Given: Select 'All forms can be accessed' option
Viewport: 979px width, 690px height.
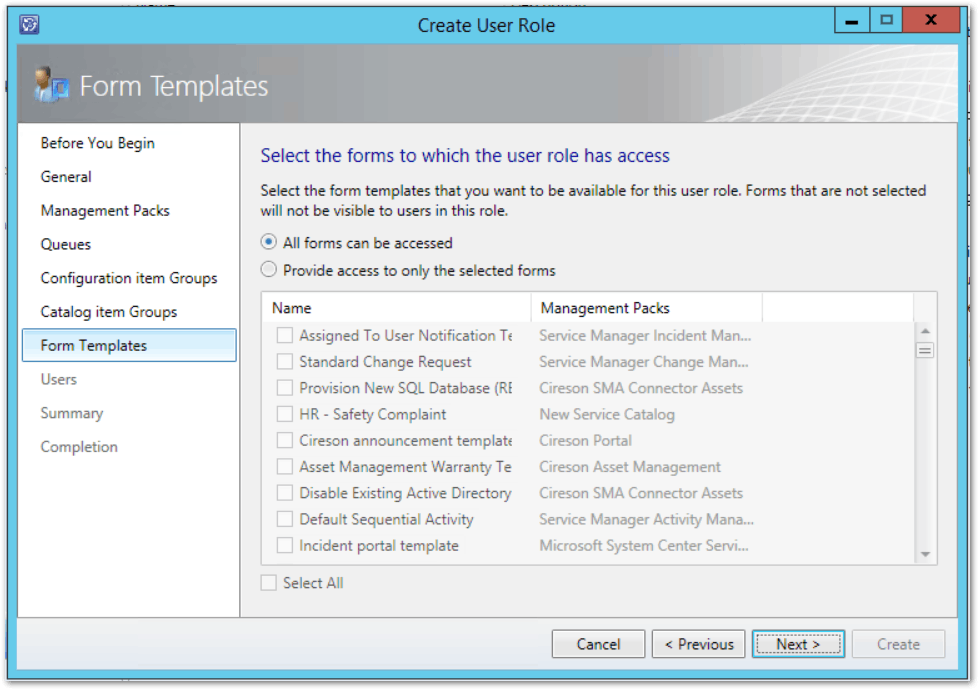Looking at the screenshot, I should point(268,243).
